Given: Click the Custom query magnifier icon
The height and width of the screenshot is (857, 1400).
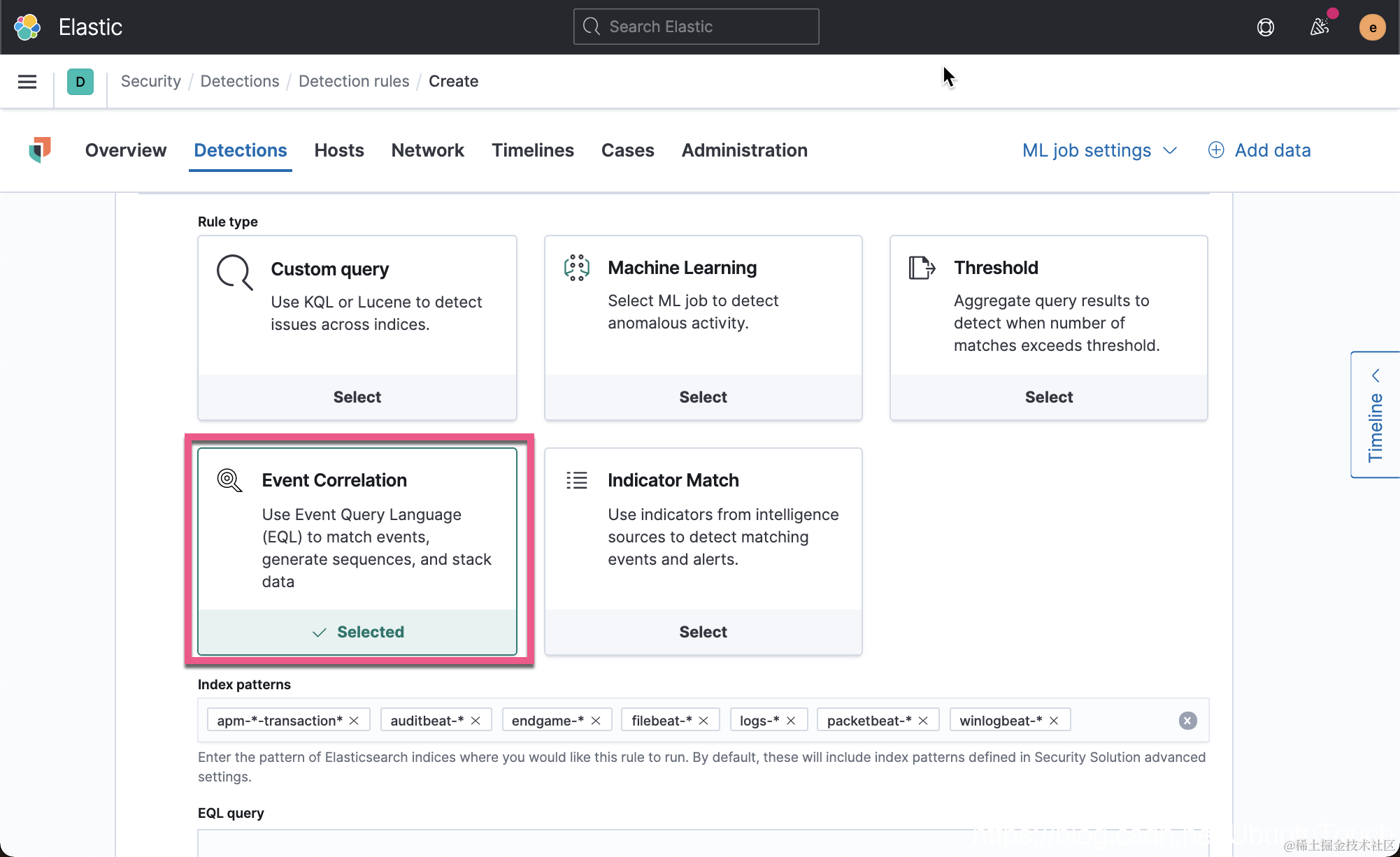Looking at the screenshot, I should point(234,272).
